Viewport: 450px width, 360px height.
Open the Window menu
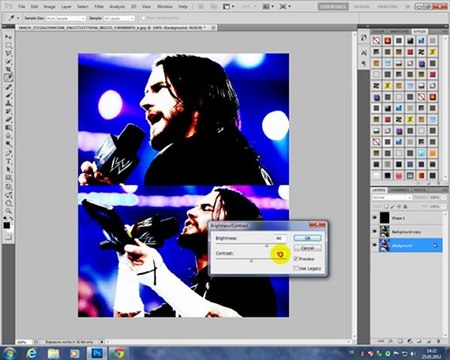click(165, 6)
